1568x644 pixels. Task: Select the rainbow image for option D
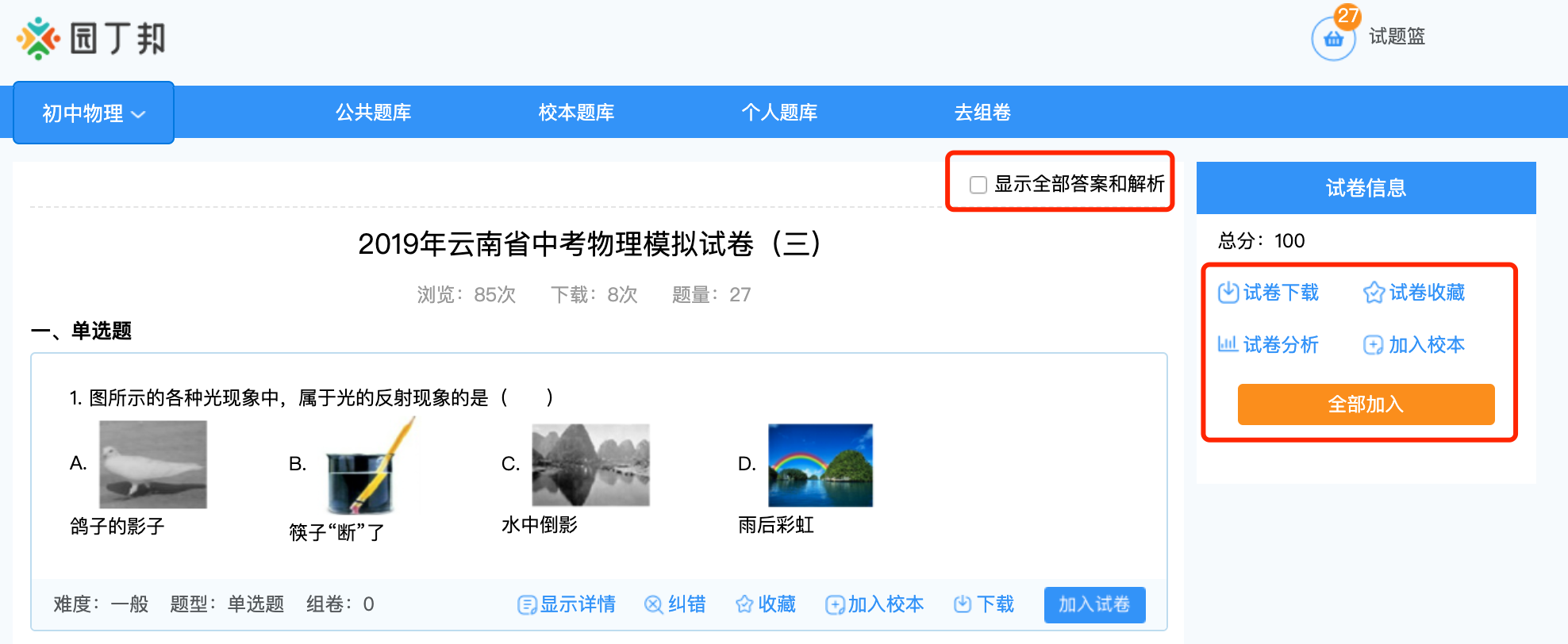pos(820,466)
